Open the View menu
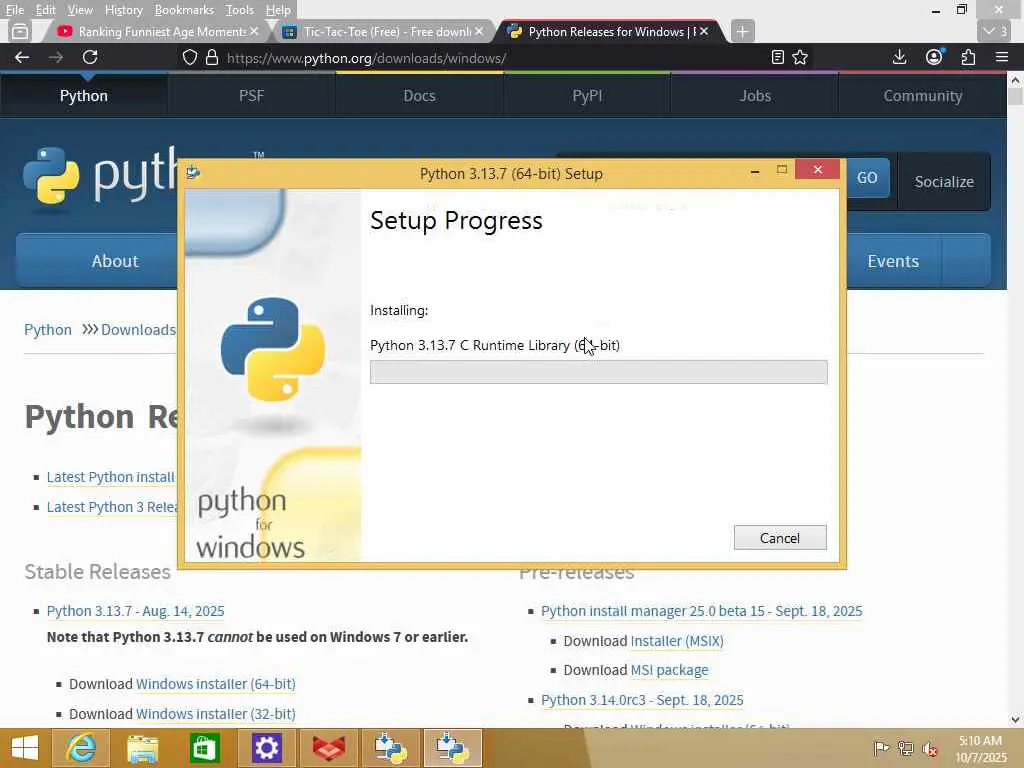Image resolution: width=1024 pixels, height=768 pixels. [x=80, y=10]
